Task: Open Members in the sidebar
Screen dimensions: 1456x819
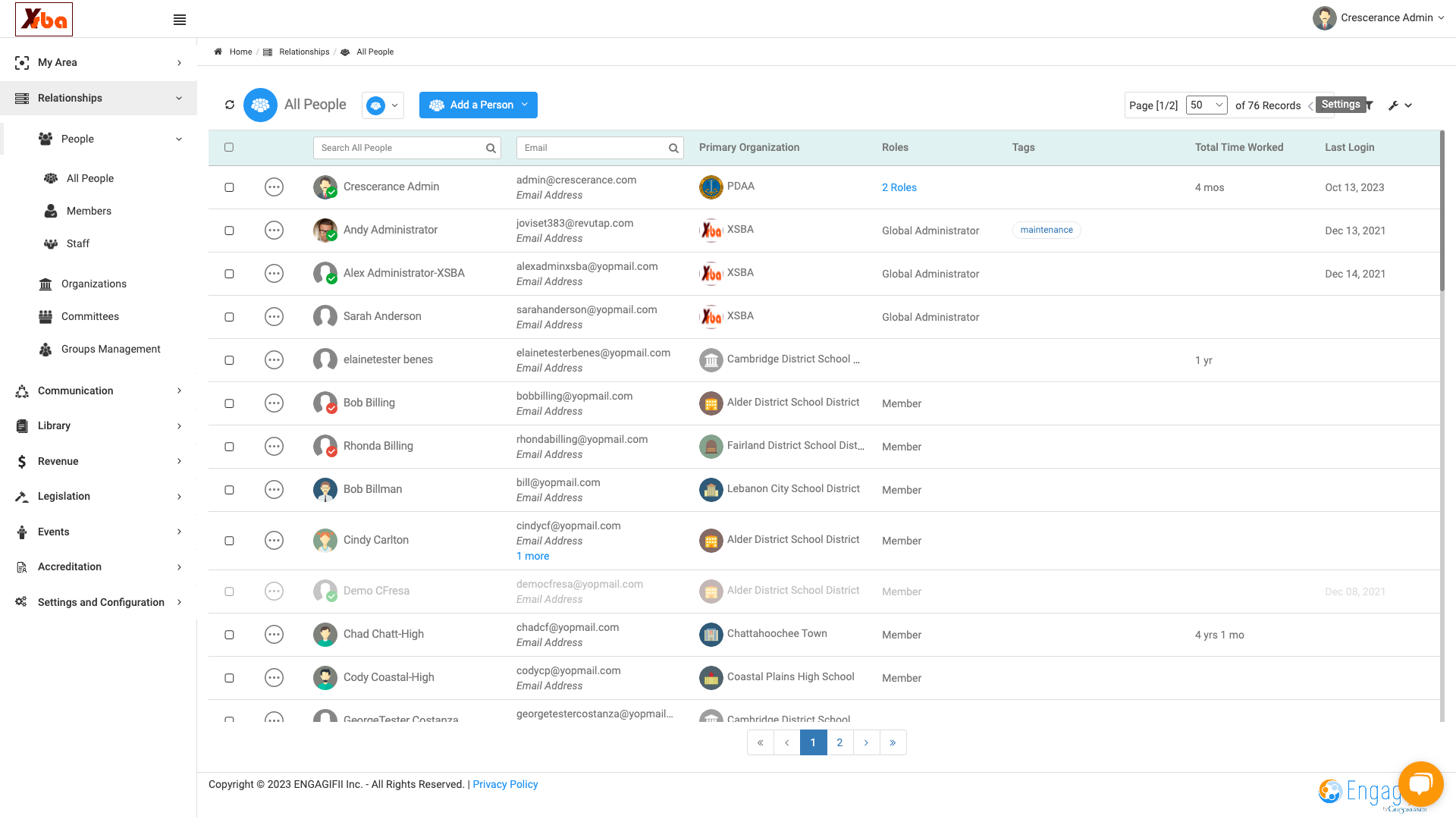Action: (x=89, y=211)
